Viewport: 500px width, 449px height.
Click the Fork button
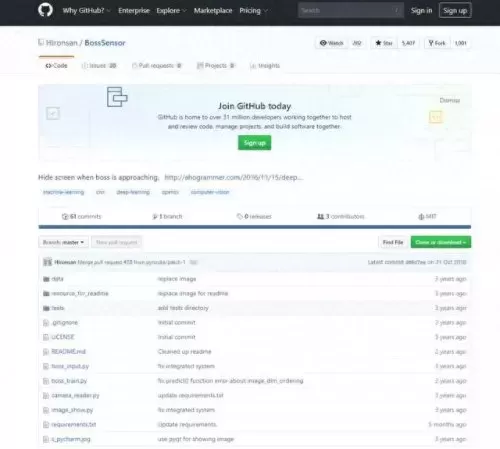(437, 43)
